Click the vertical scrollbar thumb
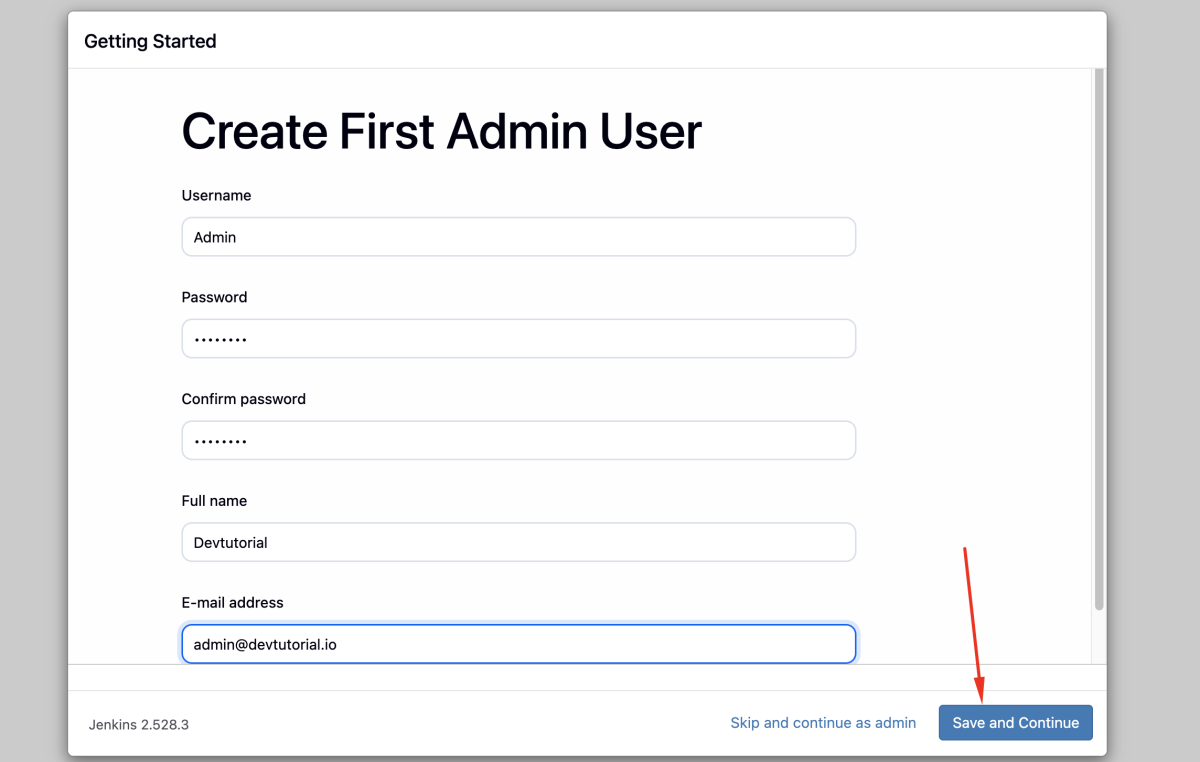 click(x=1099, y=340)
